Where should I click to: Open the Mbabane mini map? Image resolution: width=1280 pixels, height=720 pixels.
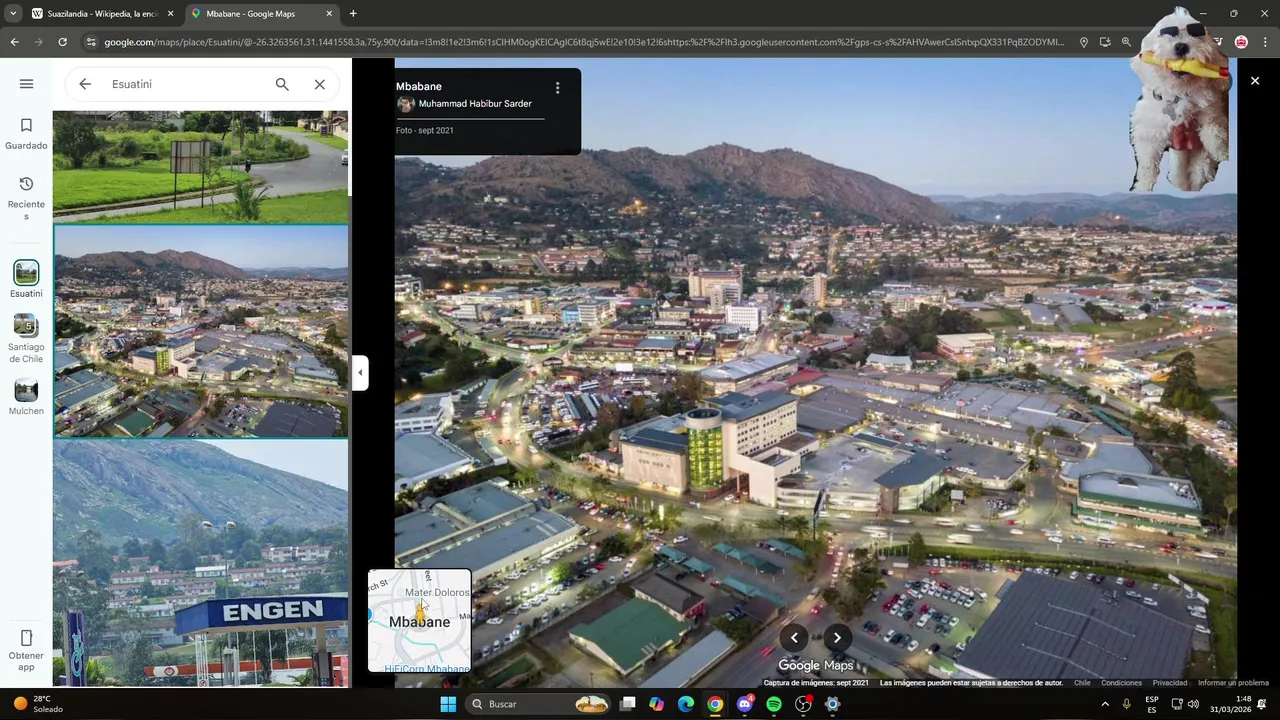[x=419, y=621]
